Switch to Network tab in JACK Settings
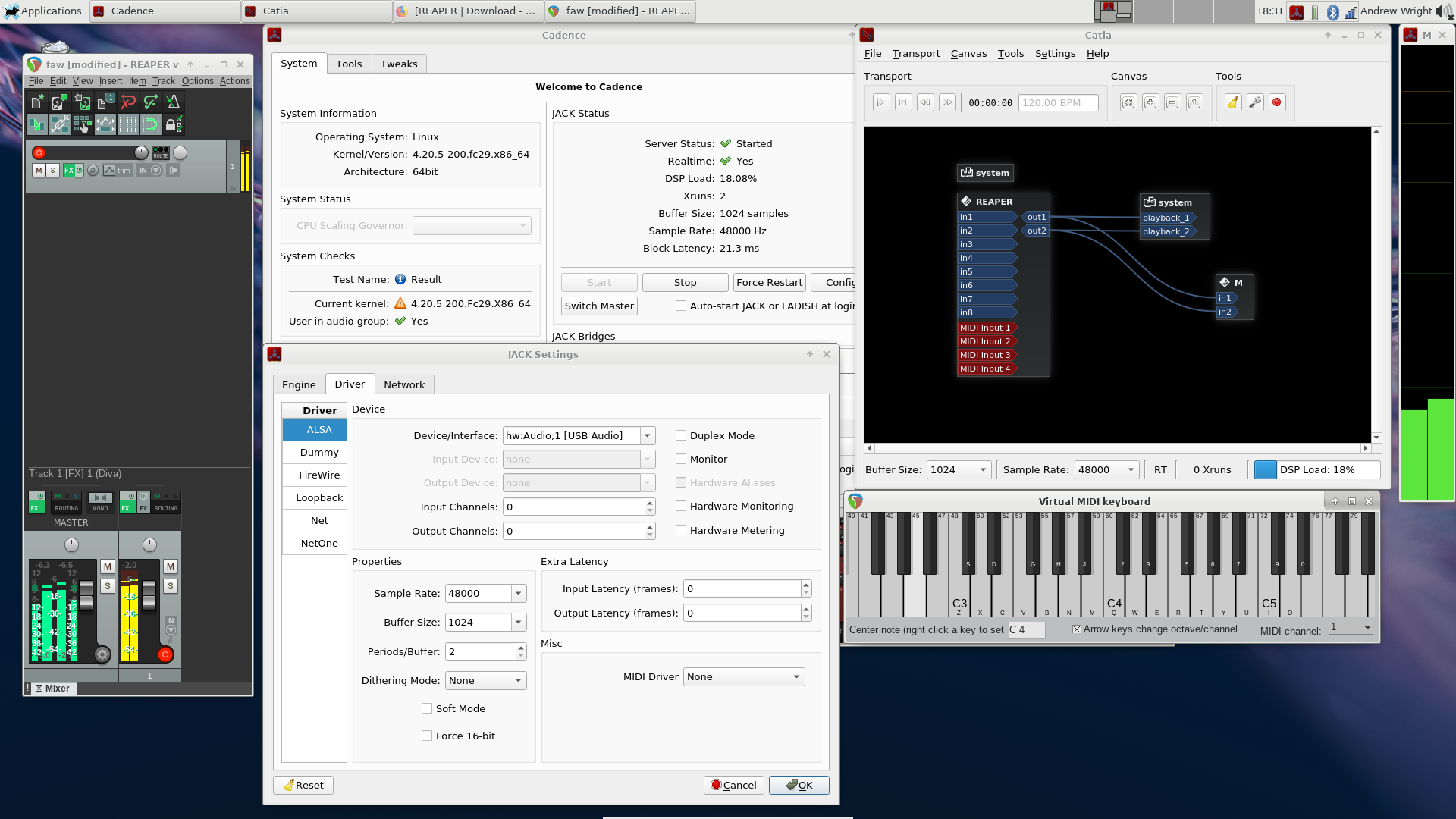Screen dimensions: 1456x819 [404, 384]
